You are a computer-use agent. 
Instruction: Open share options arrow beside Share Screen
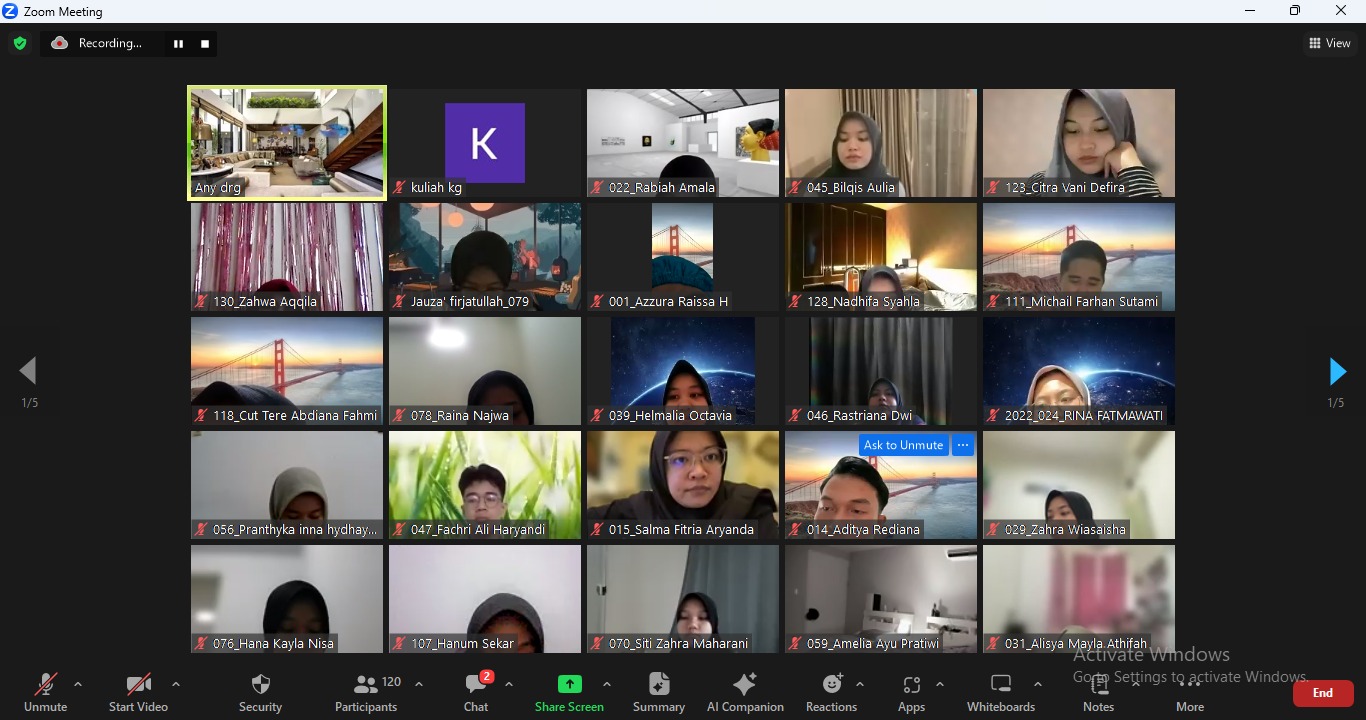(607, 685)
